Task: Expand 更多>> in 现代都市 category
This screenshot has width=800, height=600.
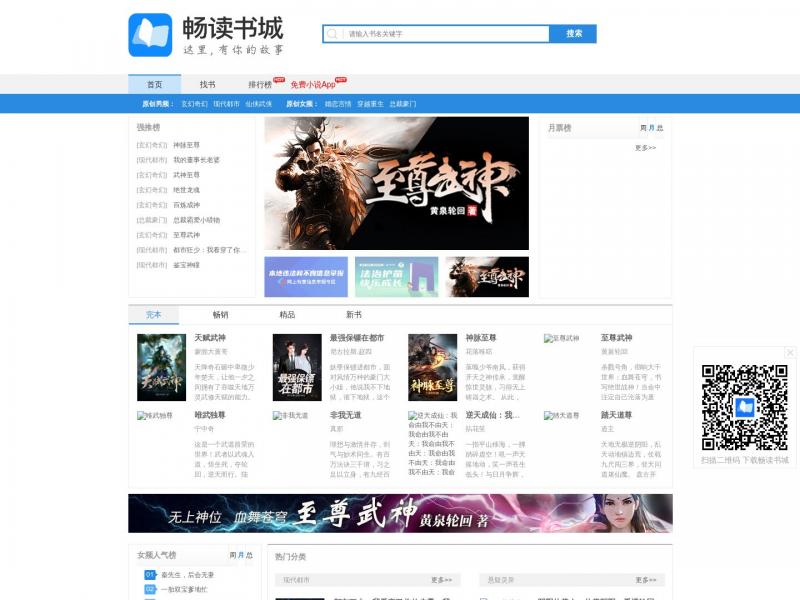Action: pos(441,580)
